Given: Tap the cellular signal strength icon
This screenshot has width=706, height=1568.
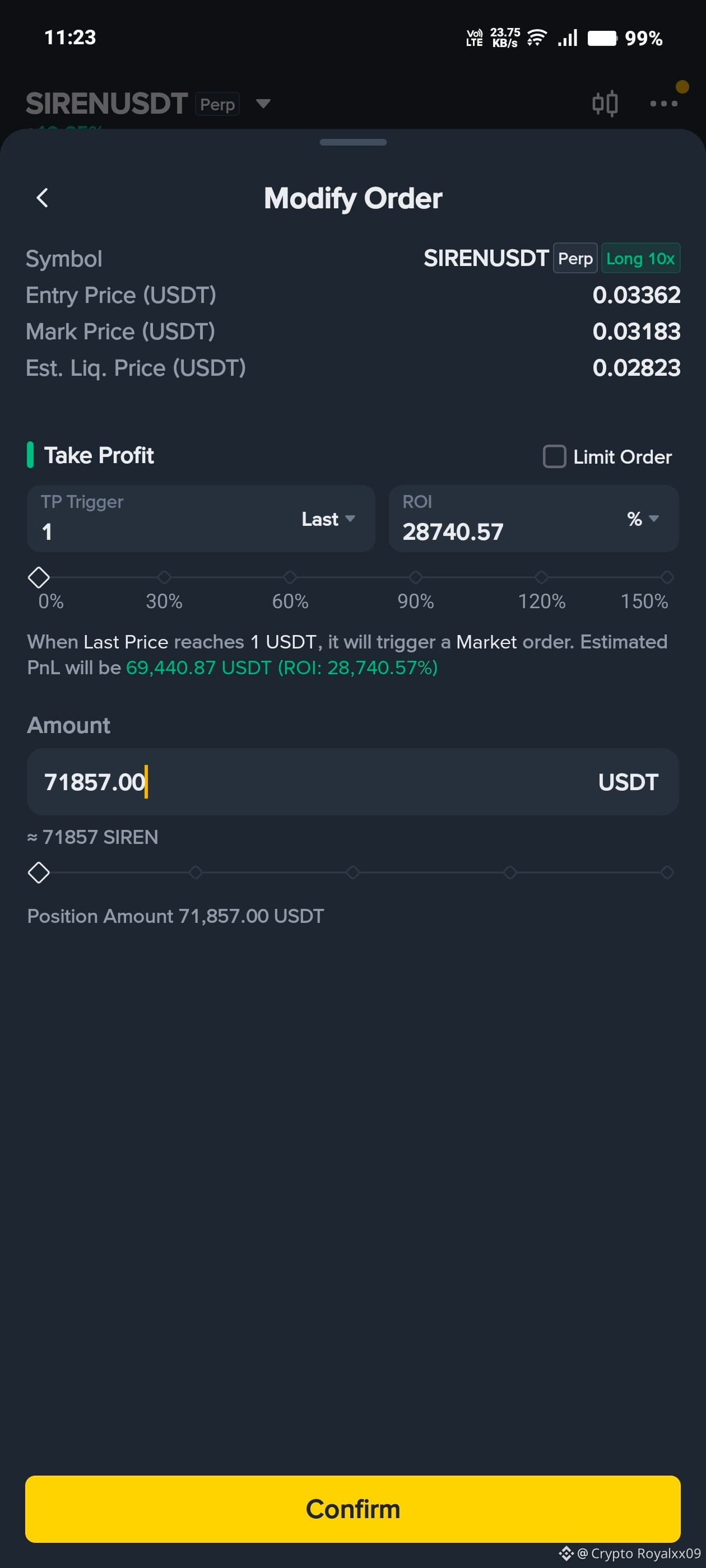Looking at the screenshot, I should coord(568,38).
